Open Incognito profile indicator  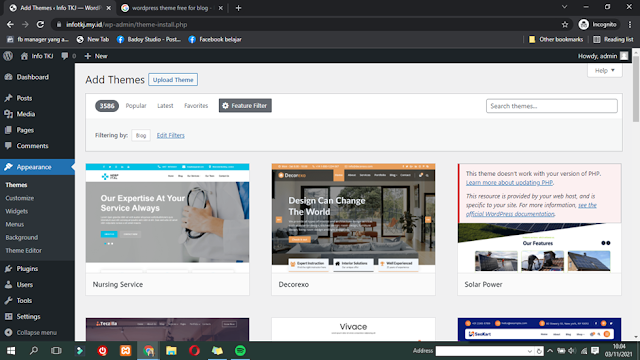pos(598,24)
